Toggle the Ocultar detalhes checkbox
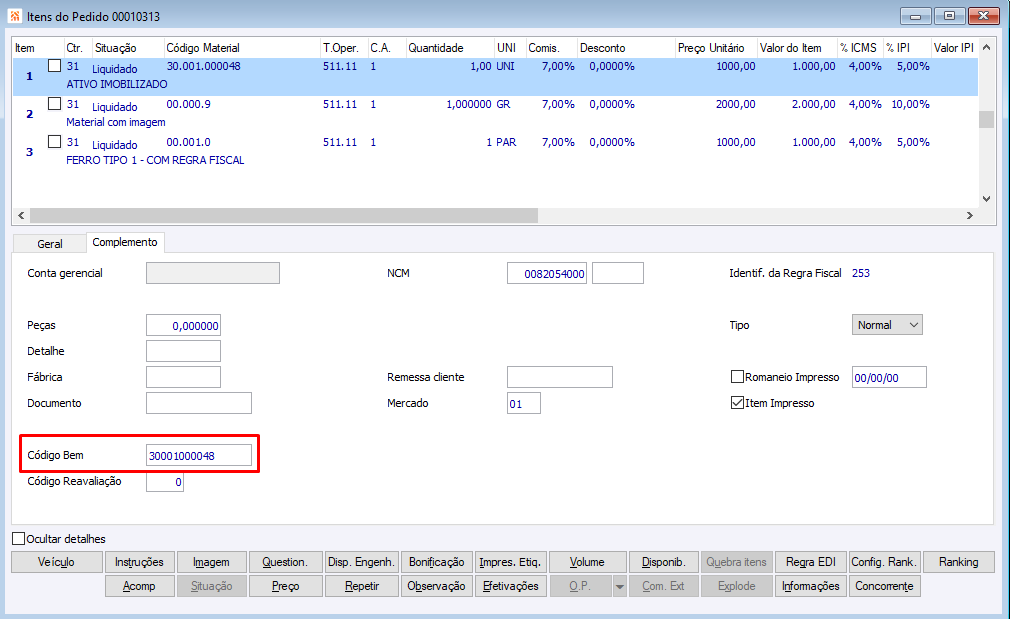 [x=19, y=538]
